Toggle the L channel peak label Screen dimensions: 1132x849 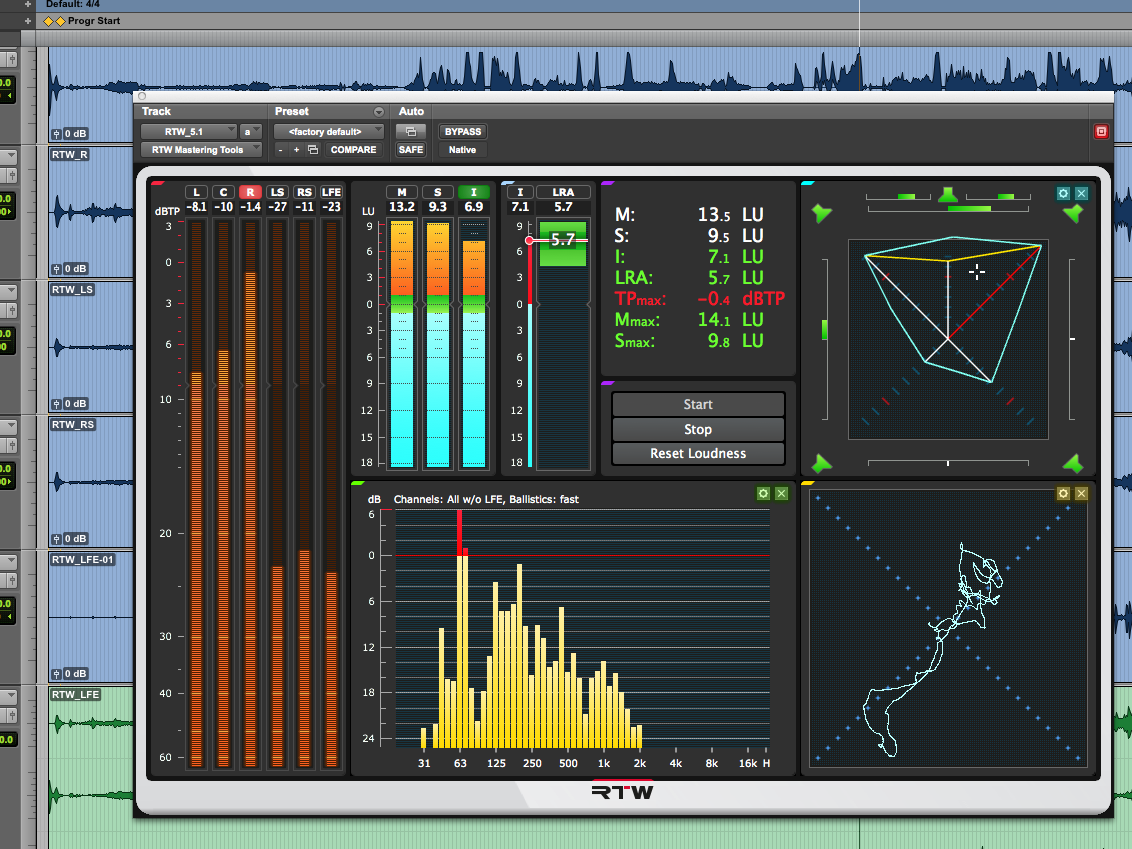[x=196, y=192]
